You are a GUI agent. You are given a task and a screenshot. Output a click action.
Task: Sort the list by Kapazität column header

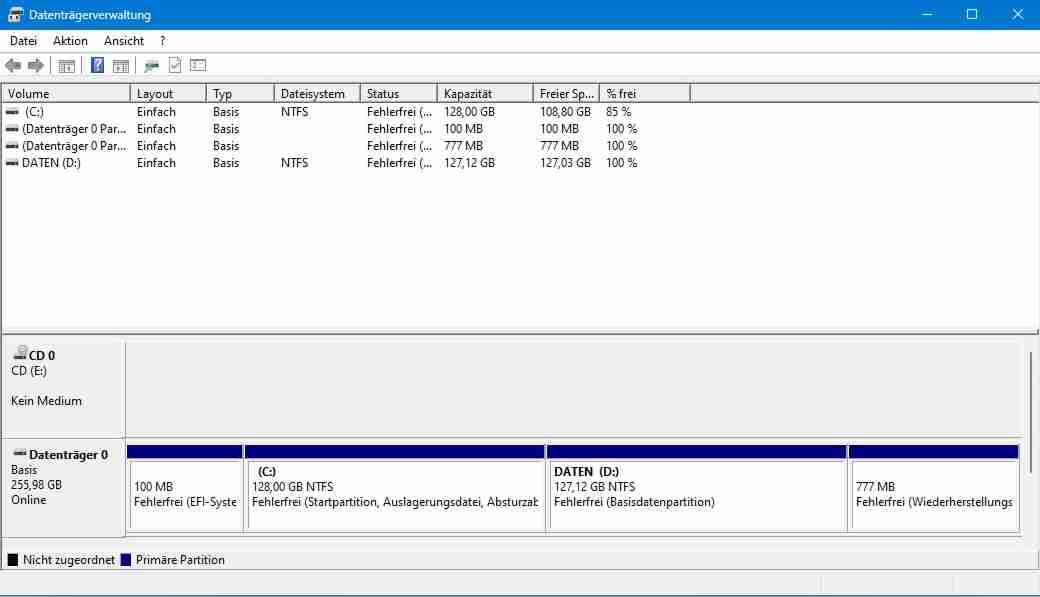click(484, 94)
